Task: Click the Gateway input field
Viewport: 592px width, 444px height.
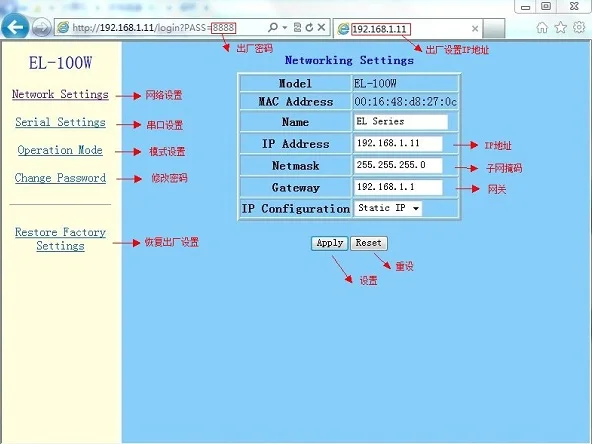Action: [398, 187]
